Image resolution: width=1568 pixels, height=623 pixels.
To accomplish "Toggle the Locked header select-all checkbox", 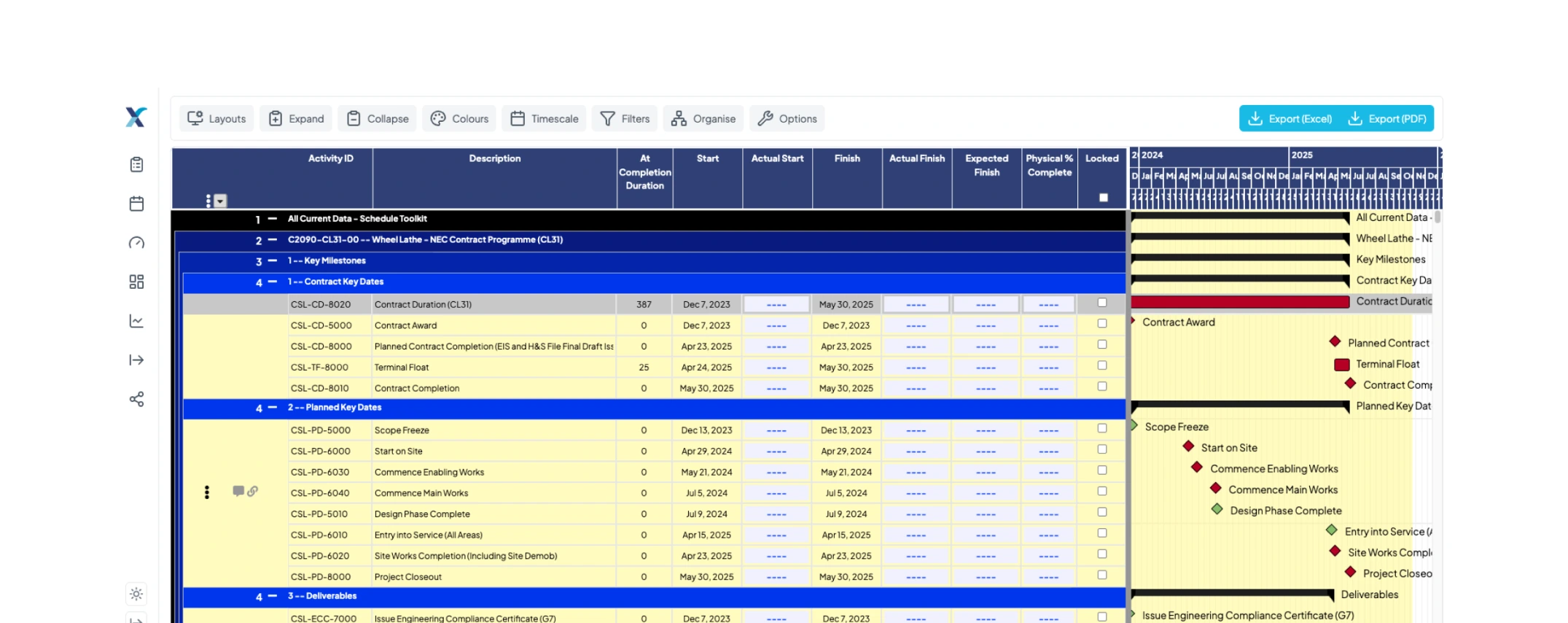I will click(1103, 198).
